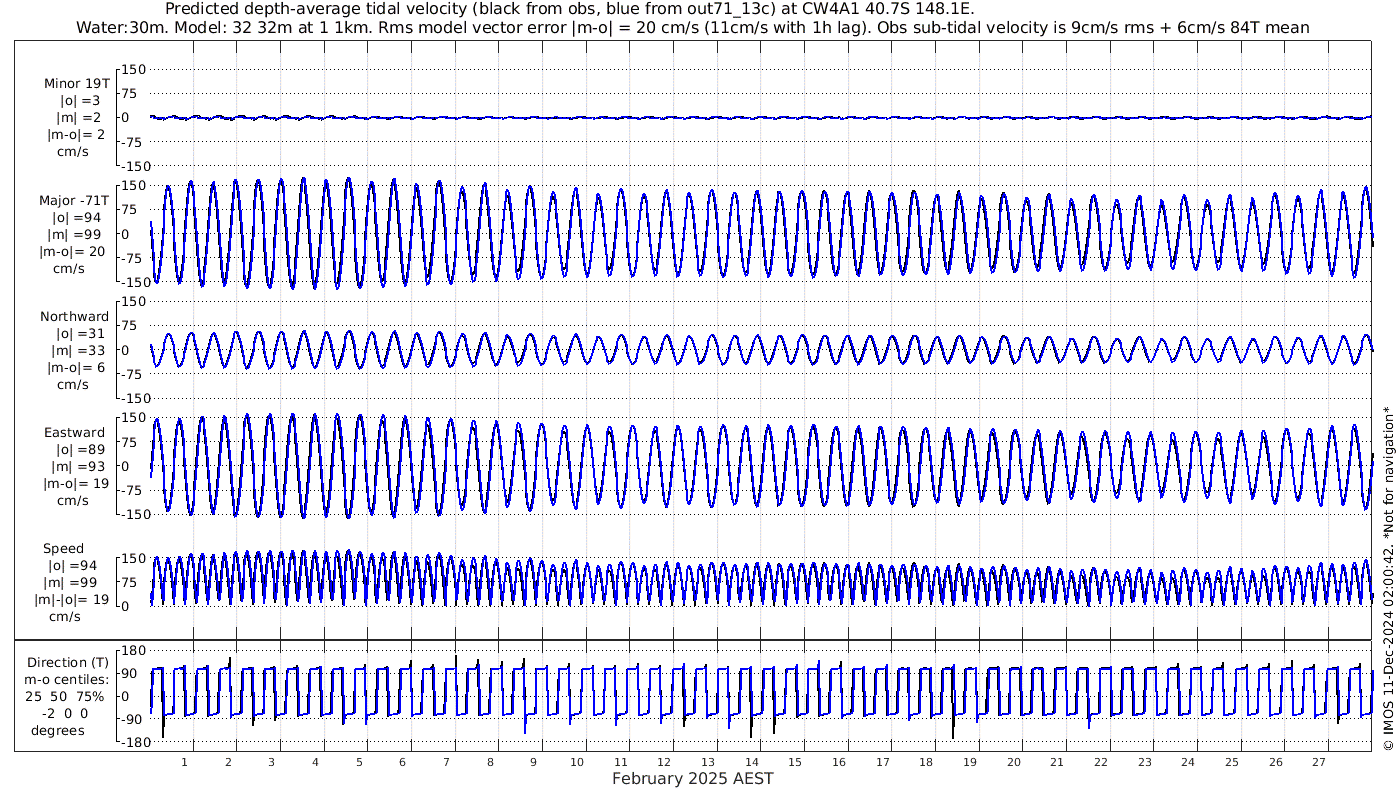
Task: Click the 'Water:30m. Model: 32 32m' subtitle line
Action: coord(692,28)
